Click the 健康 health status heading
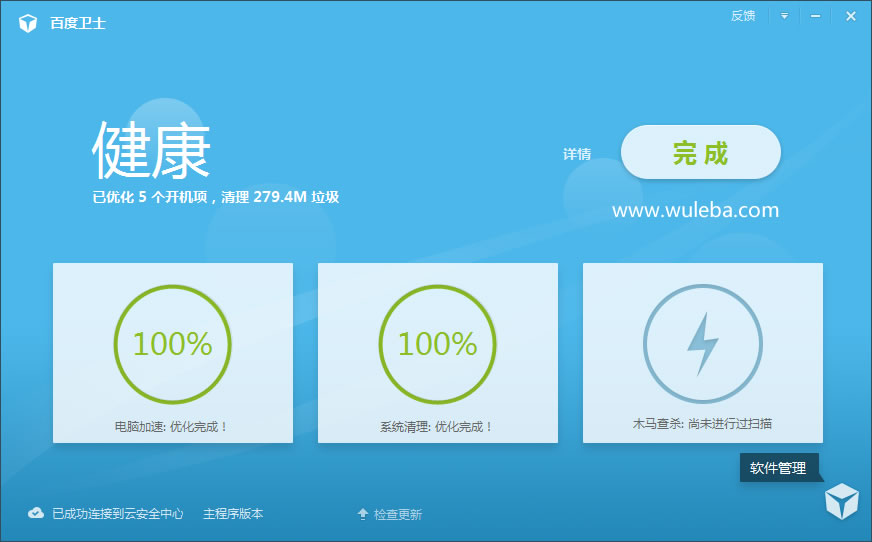Image resolution: width=872 pixels, height=542 pixels. click(151, 151)
